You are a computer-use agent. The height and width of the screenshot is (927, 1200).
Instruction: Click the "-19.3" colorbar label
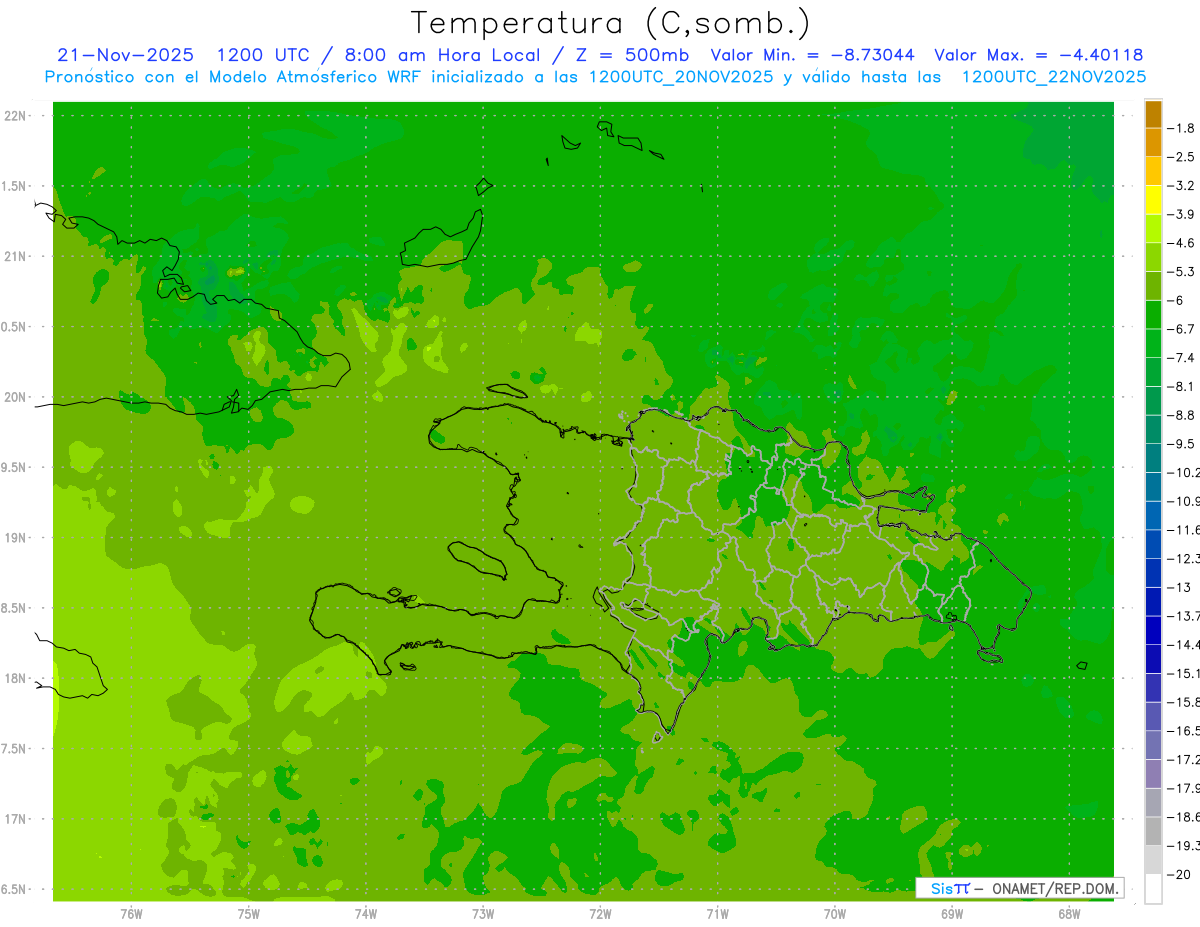[1183, 846]
